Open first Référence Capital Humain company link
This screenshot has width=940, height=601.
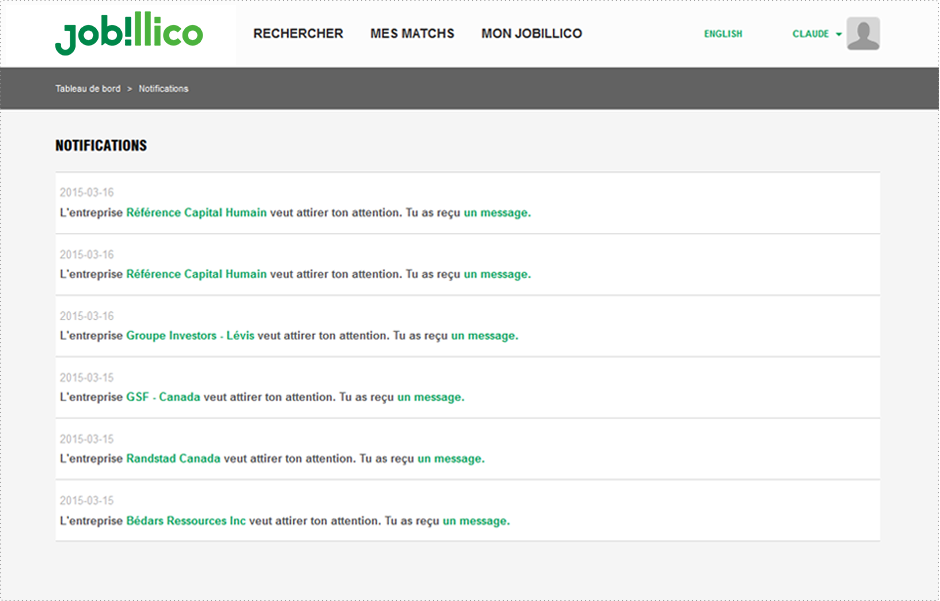pyautogui.click(x=196, y=213)
